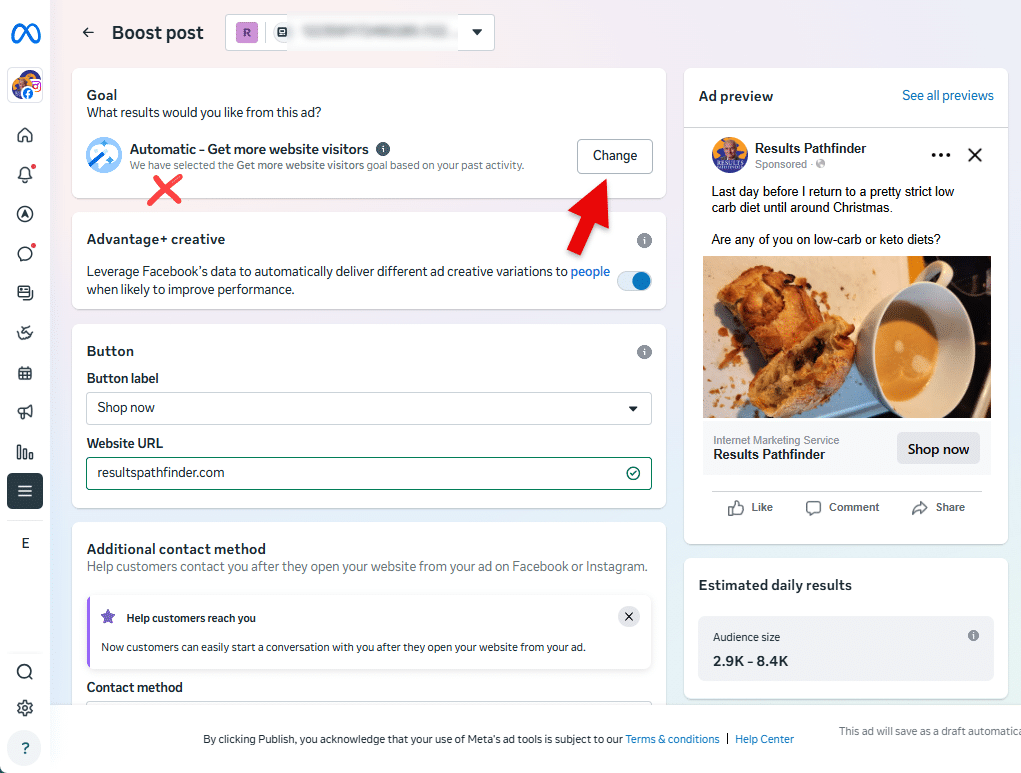The height and width of the screenshot is (773, 1021).
Task: Click the Change goal button
Action: [614, 156]
